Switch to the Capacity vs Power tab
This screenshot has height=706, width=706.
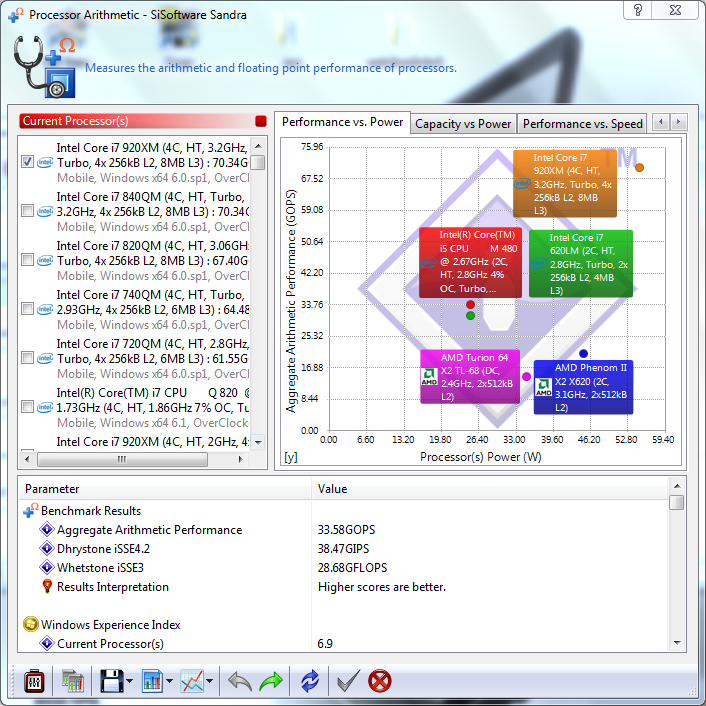click(x=463, y=124)
